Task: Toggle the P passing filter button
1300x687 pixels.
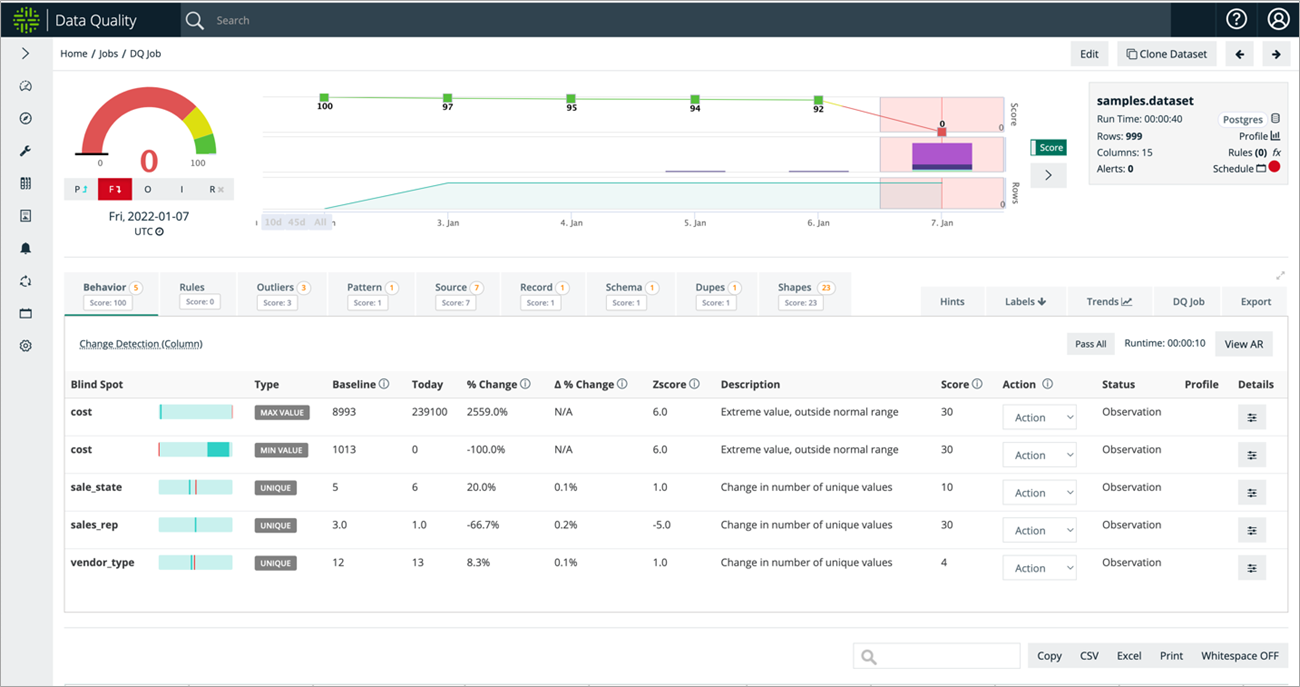Action: (x=81, y=189)
